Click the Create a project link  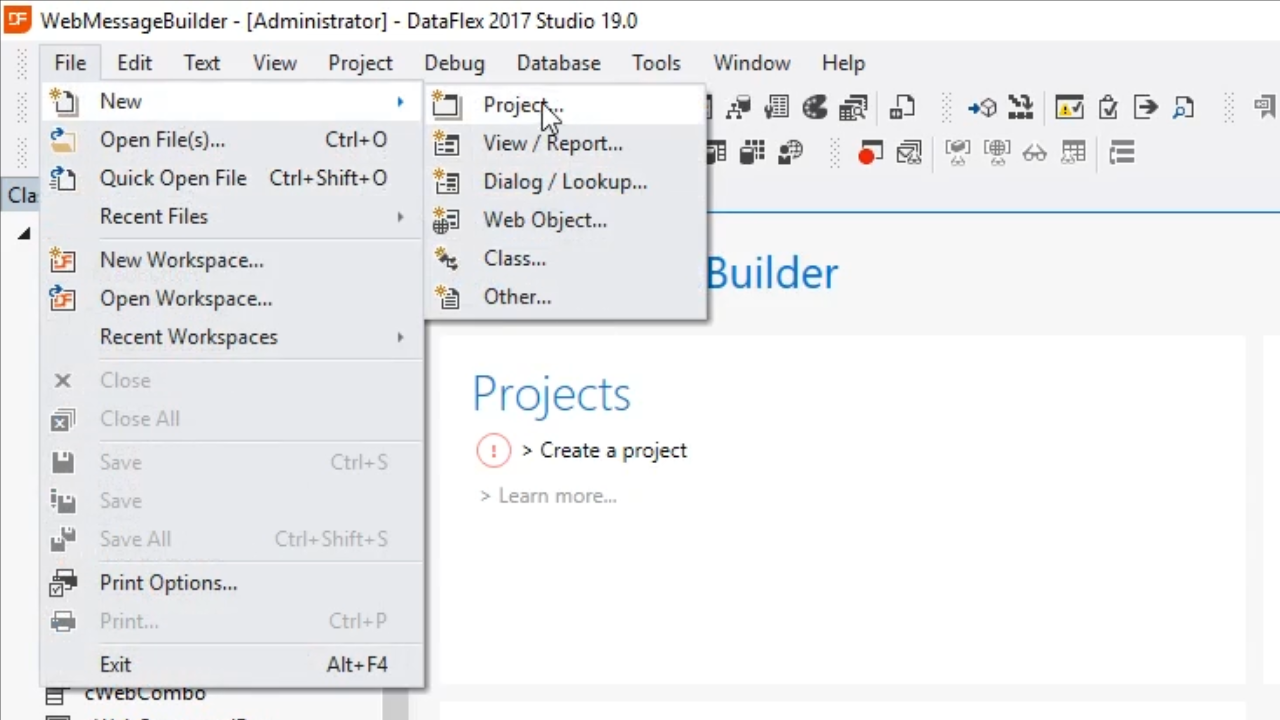tap(612, 451)
